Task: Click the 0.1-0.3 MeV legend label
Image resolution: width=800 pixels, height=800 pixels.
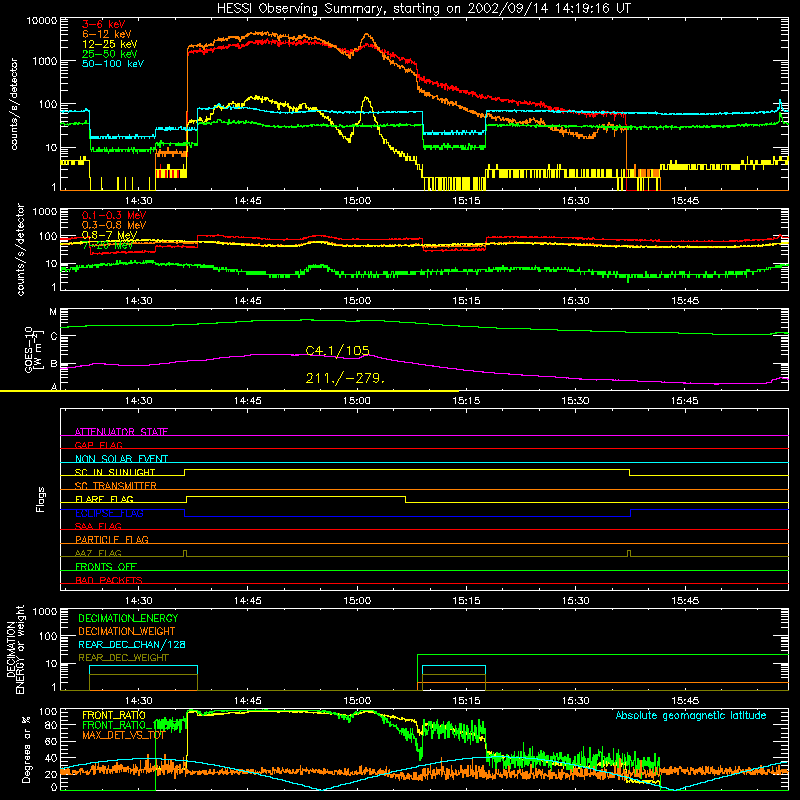Action: 114,215
